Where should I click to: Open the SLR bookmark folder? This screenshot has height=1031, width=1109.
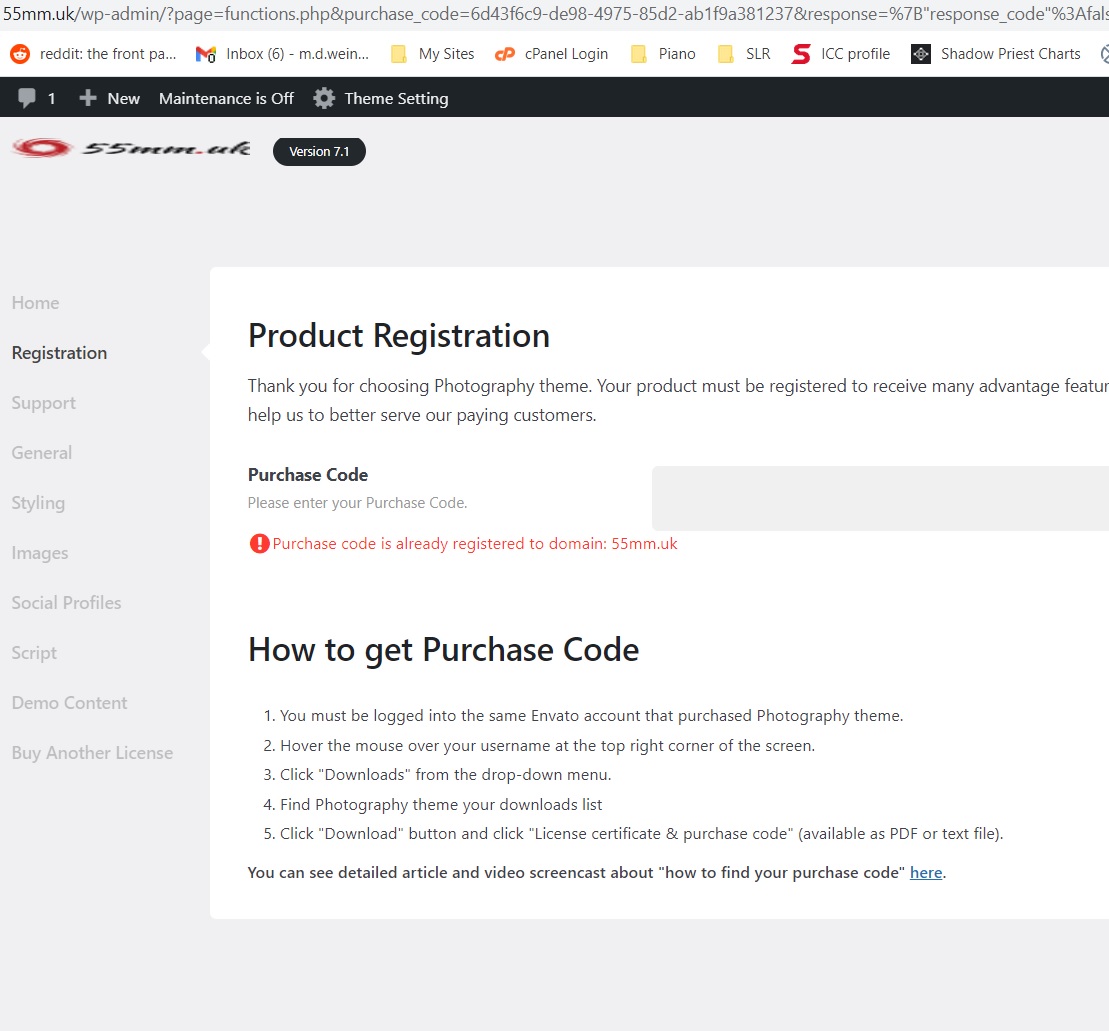coord(743,54)
